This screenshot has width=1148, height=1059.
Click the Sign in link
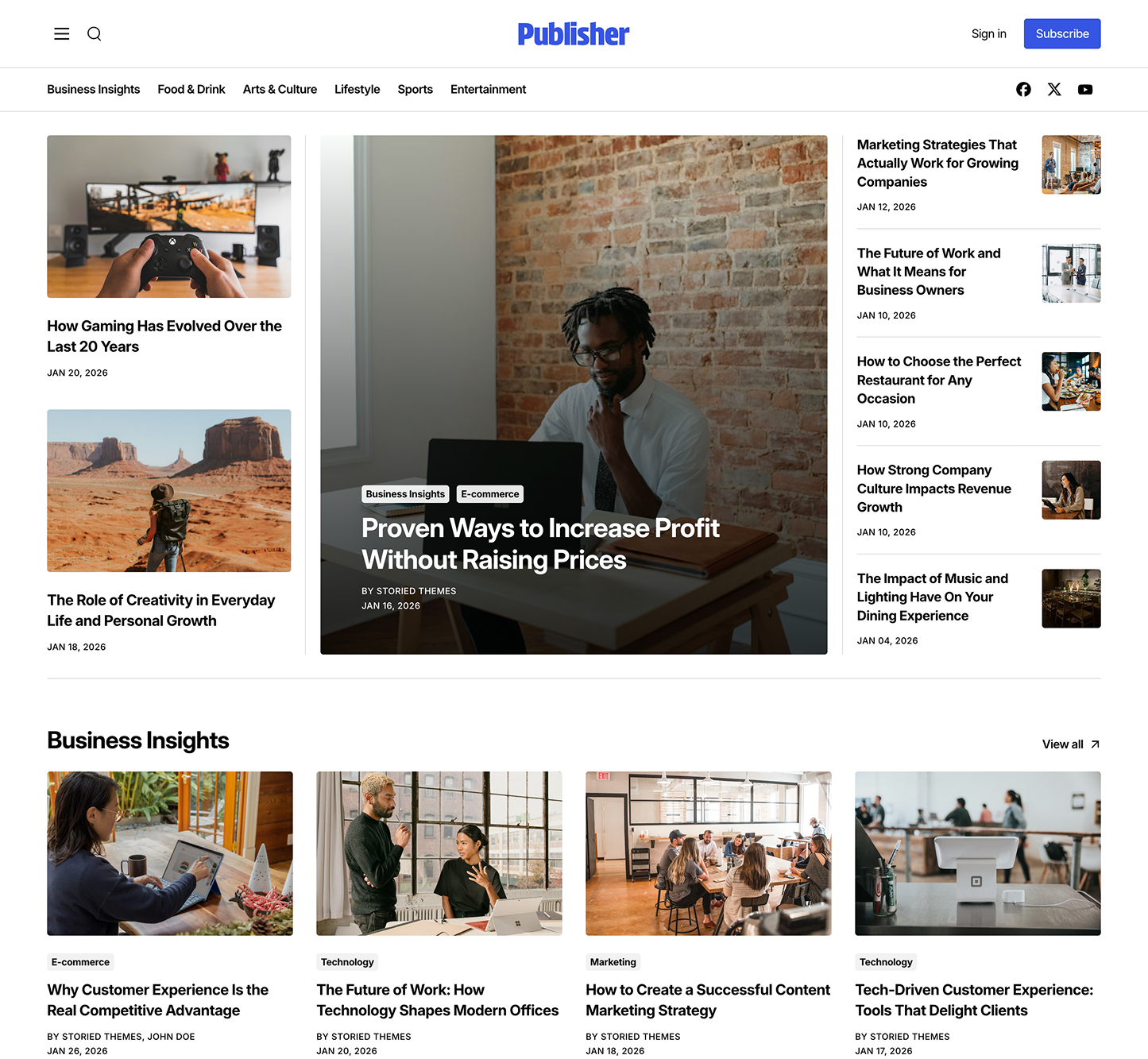(x=988, y=33)
